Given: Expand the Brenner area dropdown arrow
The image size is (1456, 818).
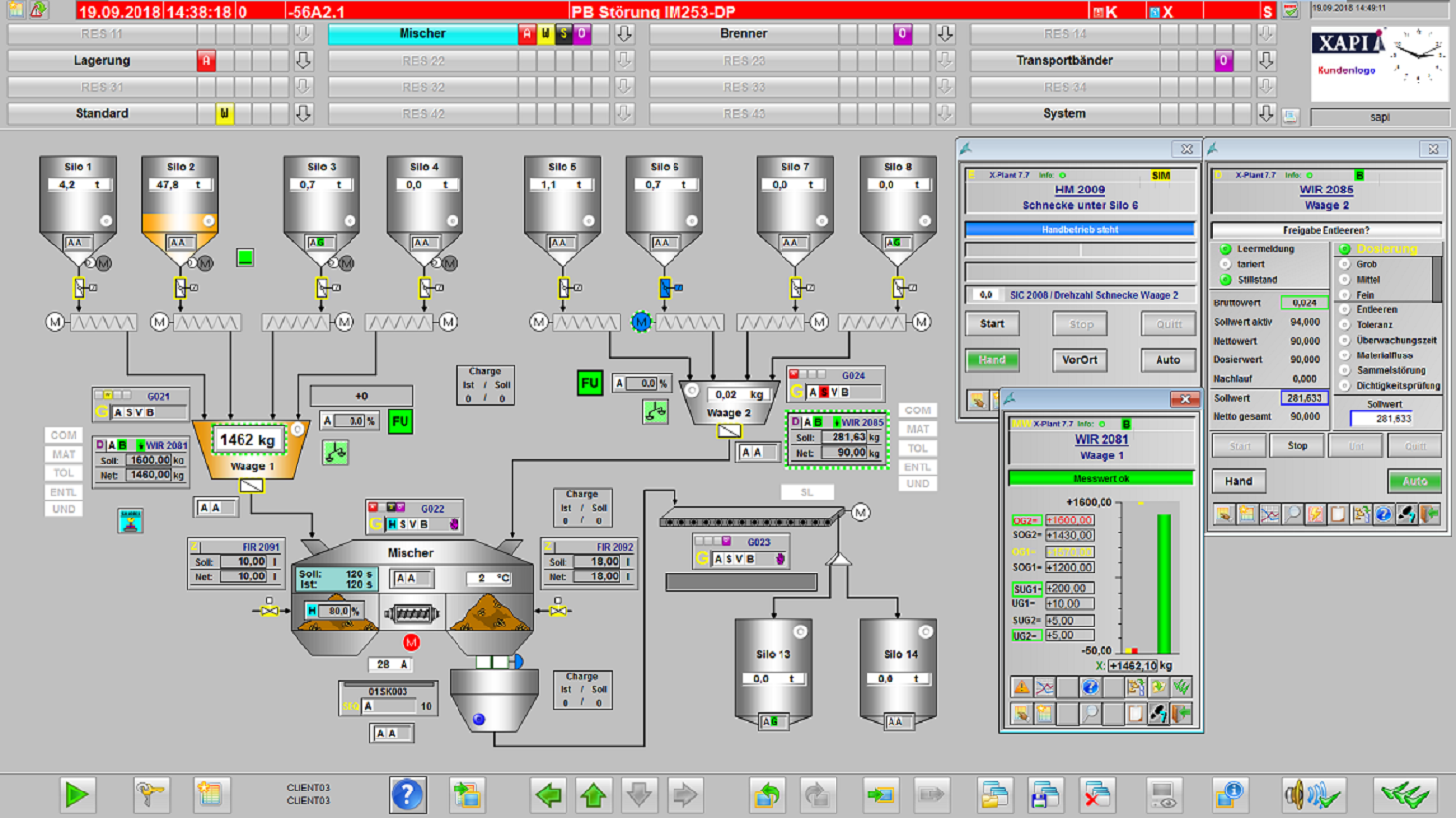Looking at the screenshot, I should (945, 34).
